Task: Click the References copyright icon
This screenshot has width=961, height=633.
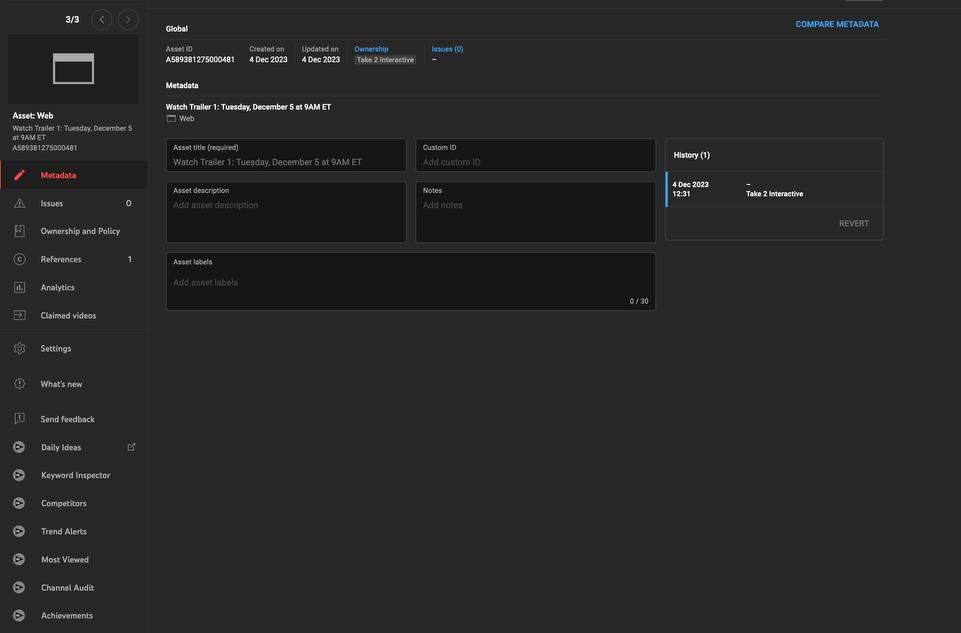Action: [x=19, y=259]
